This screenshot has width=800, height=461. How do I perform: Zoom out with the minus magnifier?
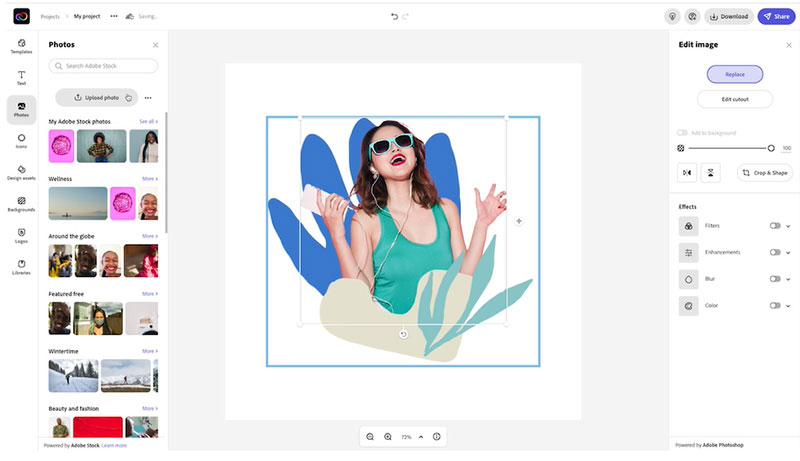click(x=370, y=437)
